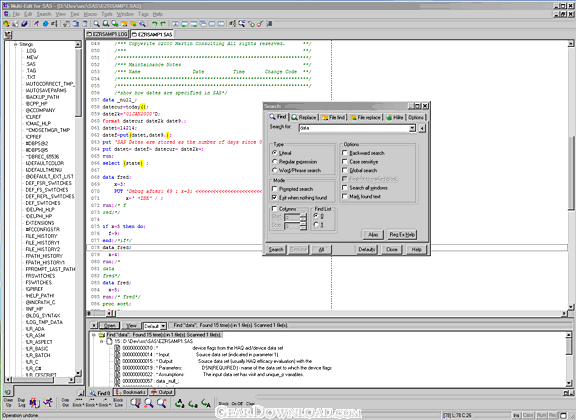Click the Search button in dialog

click(x=276, y=250)
